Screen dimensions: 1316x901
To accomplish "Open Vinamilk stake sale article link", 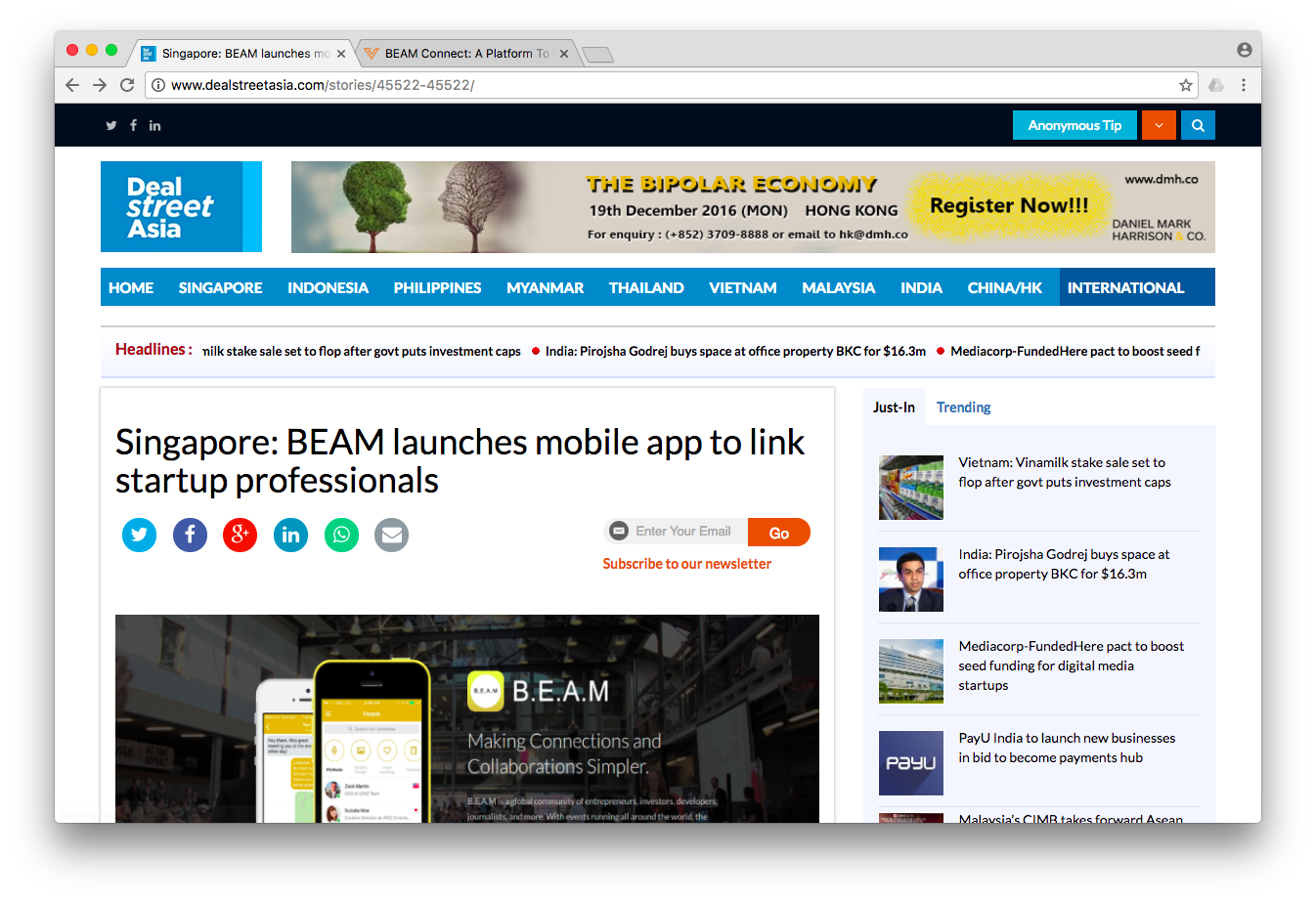I will tap(1064, 472).
